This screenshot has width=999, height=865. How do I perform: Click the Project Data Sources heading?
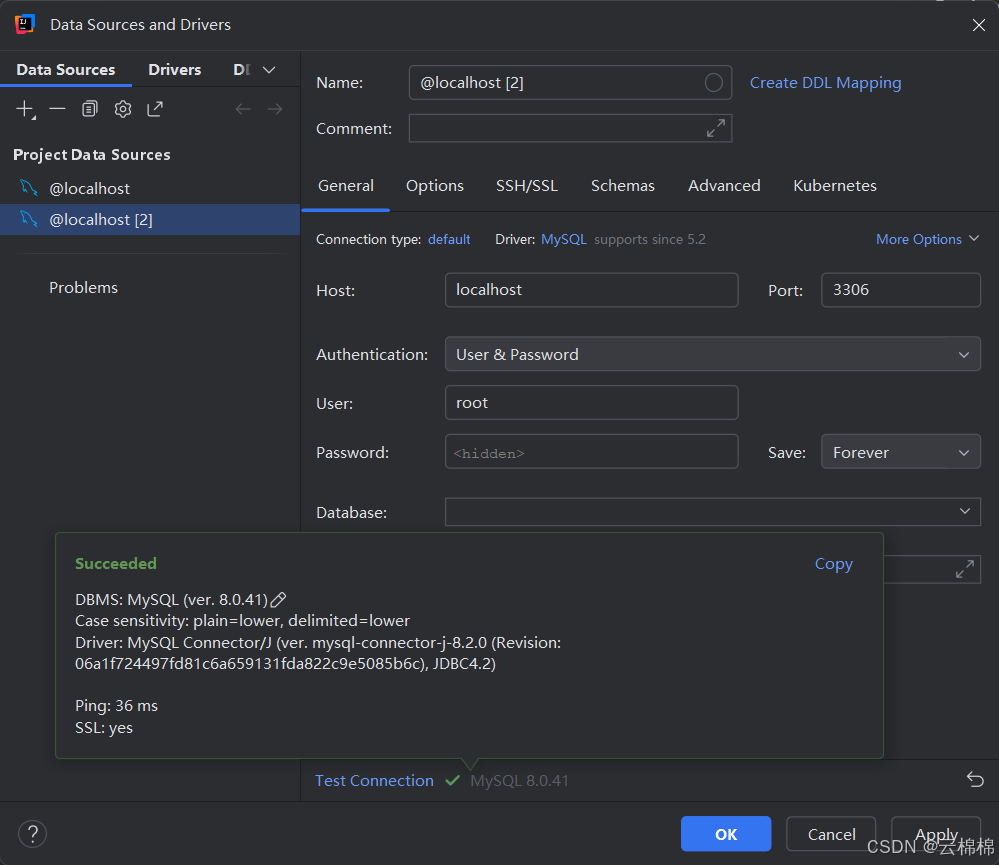point(92,155)
